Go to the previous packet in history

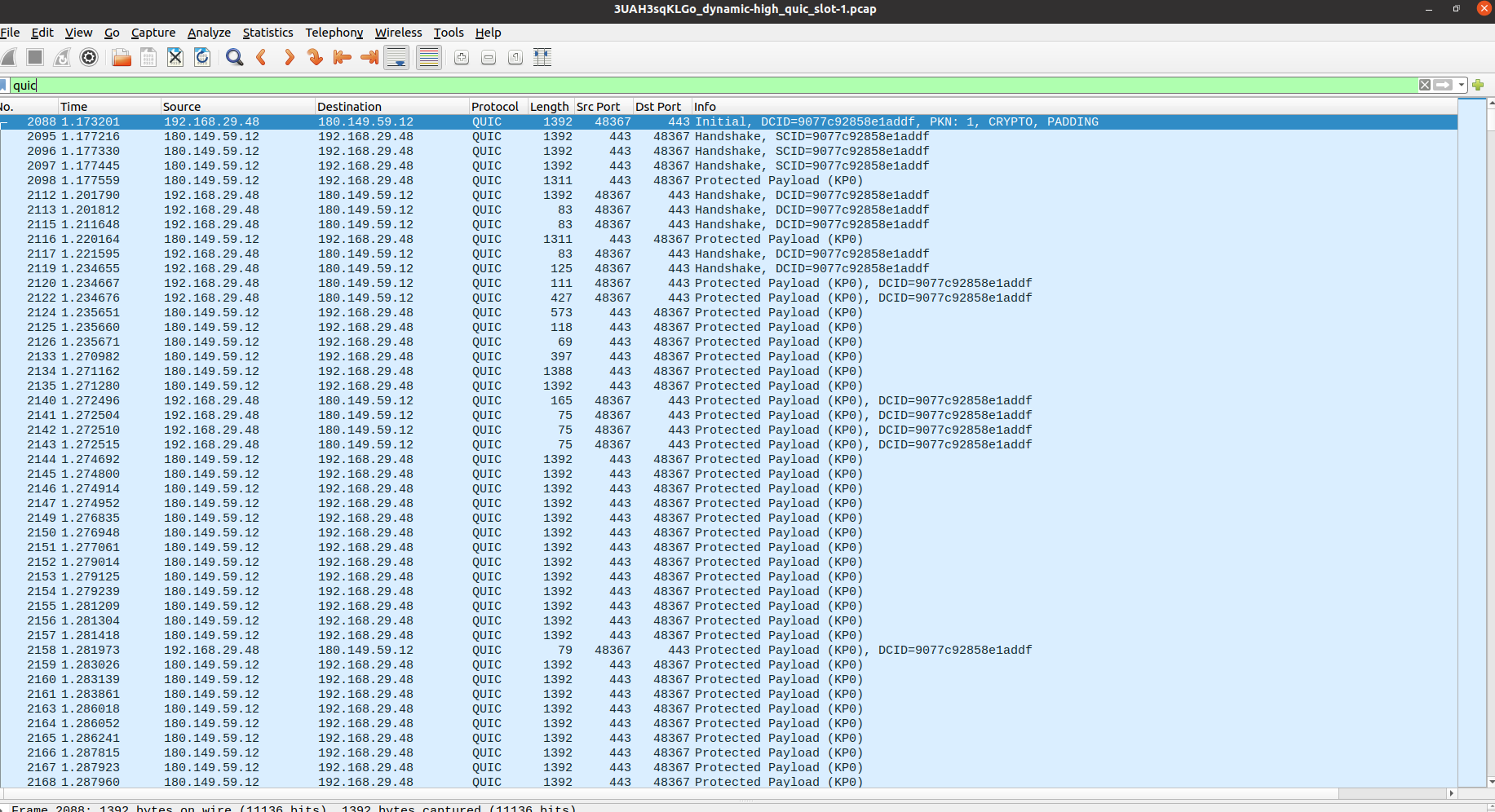click(x=262, y=57)
